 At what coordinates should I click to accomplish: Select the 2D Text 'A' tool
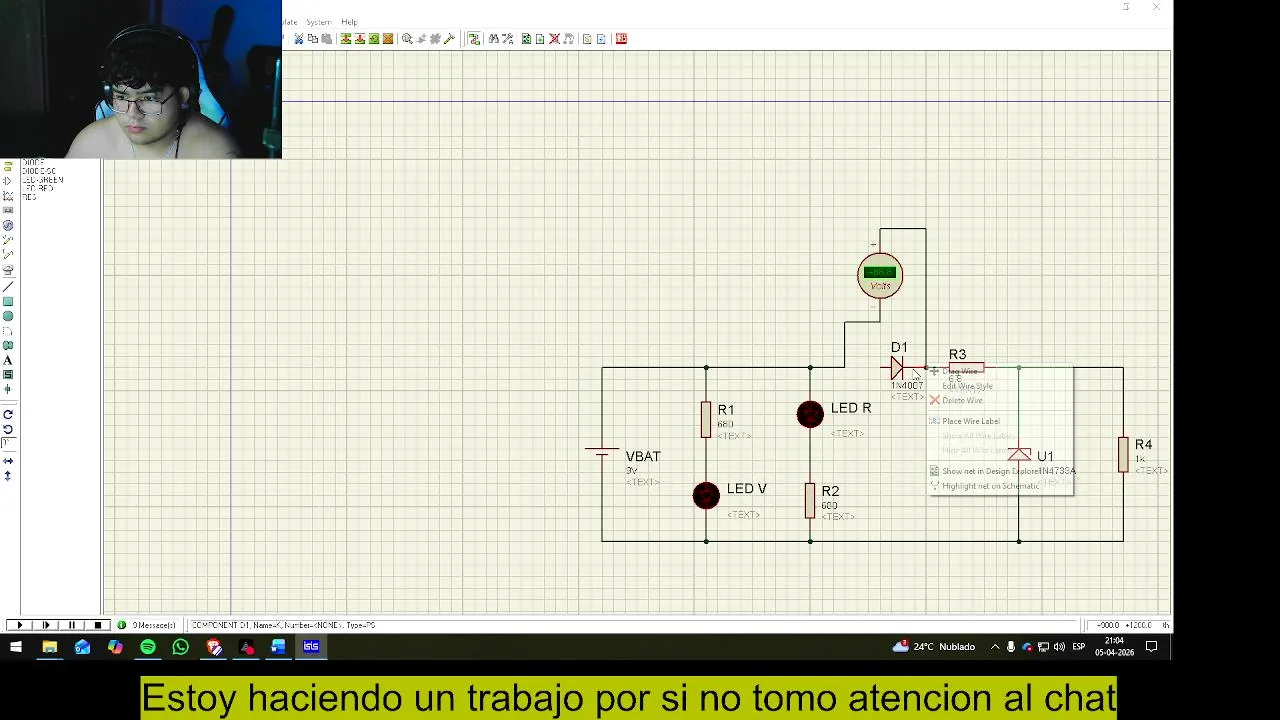click(x=8, y=360)
